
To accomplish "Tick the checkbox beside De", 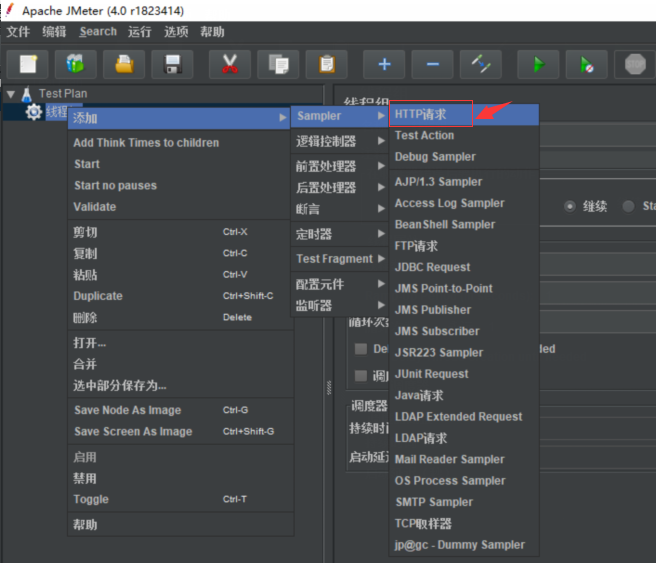I will [361, 349].
